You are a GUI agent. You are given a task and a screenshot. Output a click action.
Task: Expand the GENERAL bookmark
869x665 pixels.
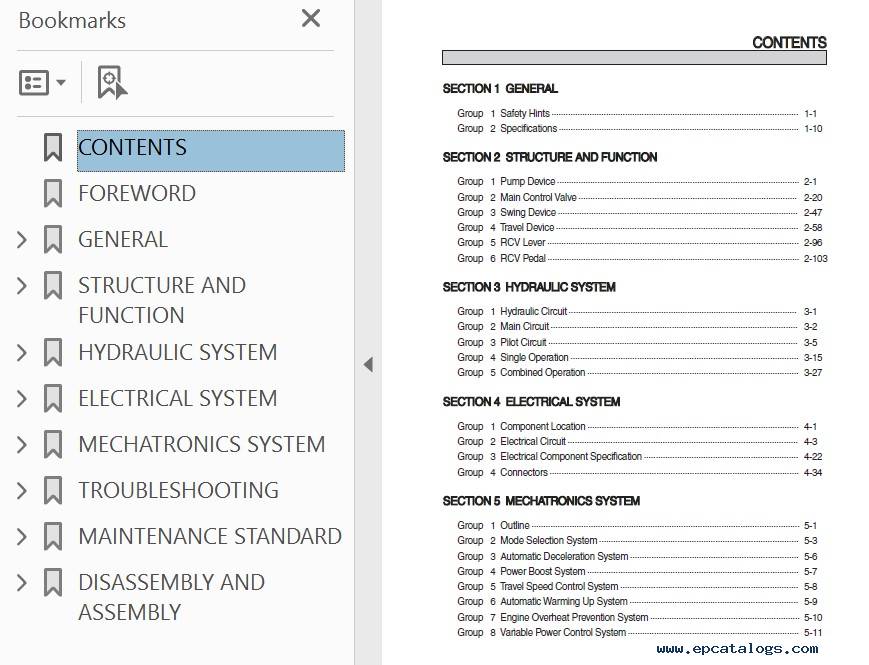(22, 240)
